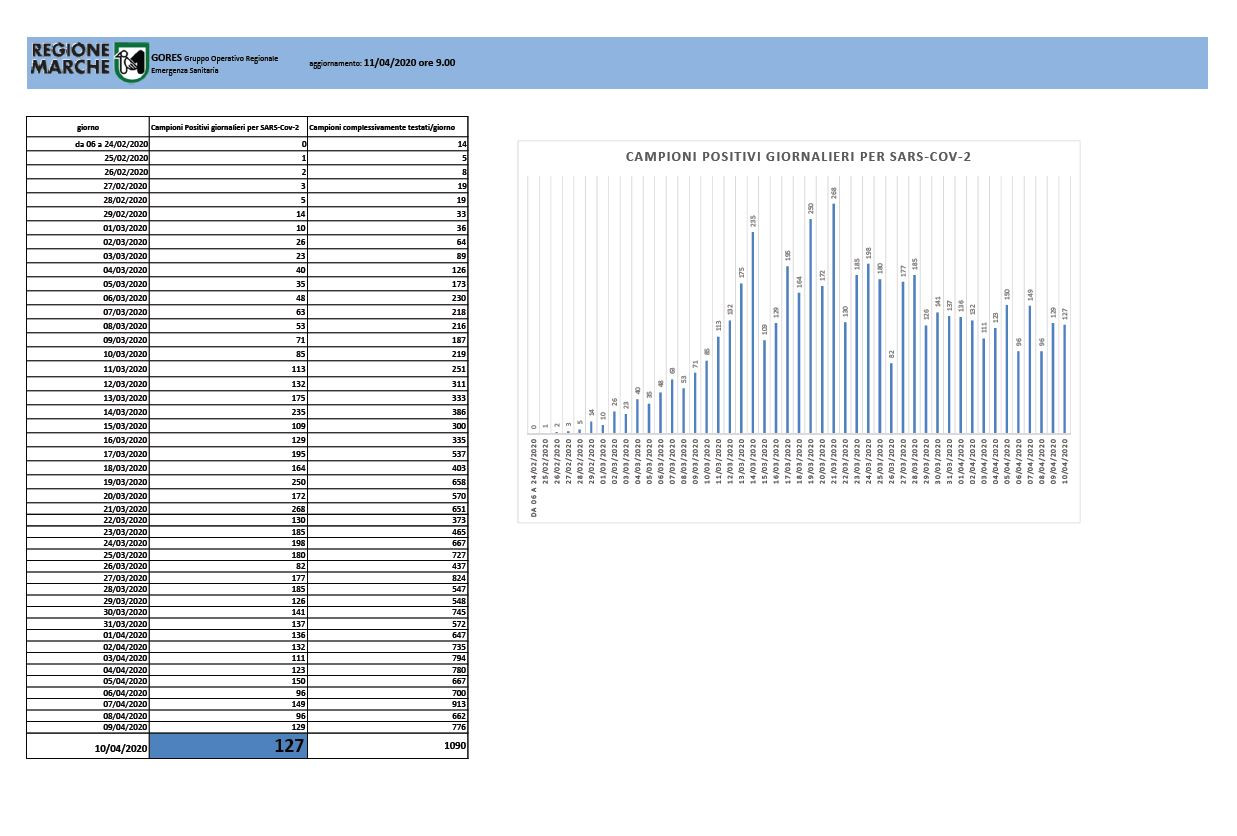Image resolution: width=1237 pixels, height=836 pixels.
Task: Select tested value 700 in 06/04/2020 row
Action: tap(388, 693)
